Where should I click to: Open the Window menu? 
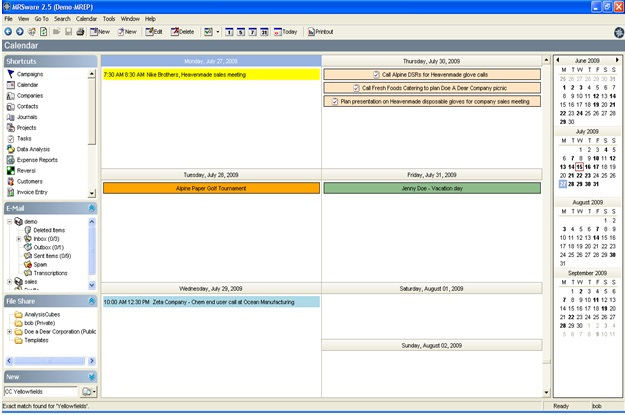(x=130, y=19)
